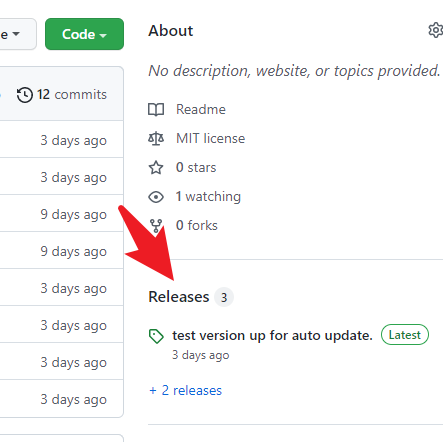Click the Latest release badge
The height and width of the screenshot is (442, 443).
pyautogui.click(x=405, y=335)
